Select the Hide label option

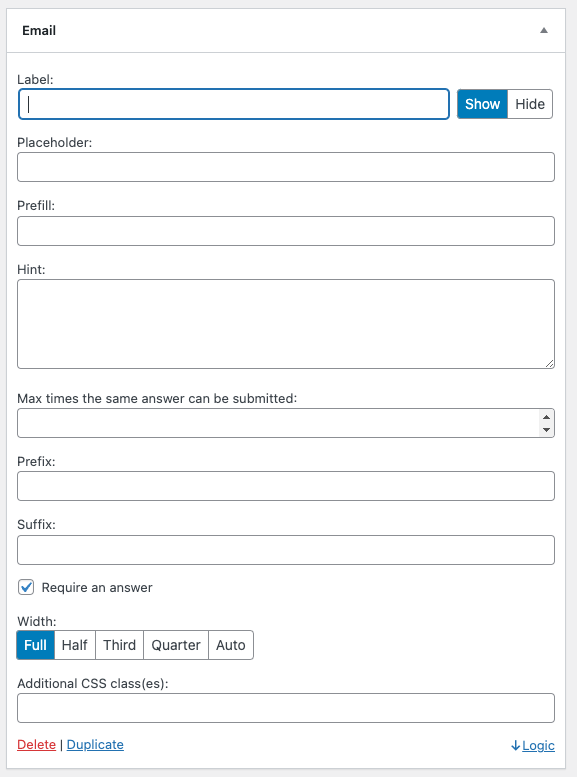[530, 104]
